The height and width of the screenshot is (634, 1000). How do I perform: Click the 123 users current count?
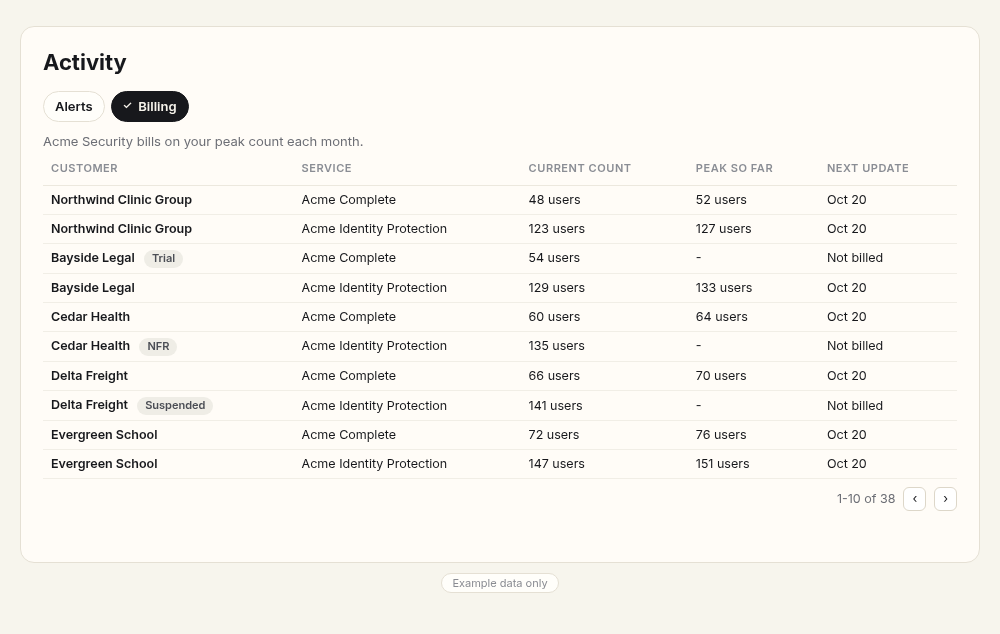[x=556, y=229]
